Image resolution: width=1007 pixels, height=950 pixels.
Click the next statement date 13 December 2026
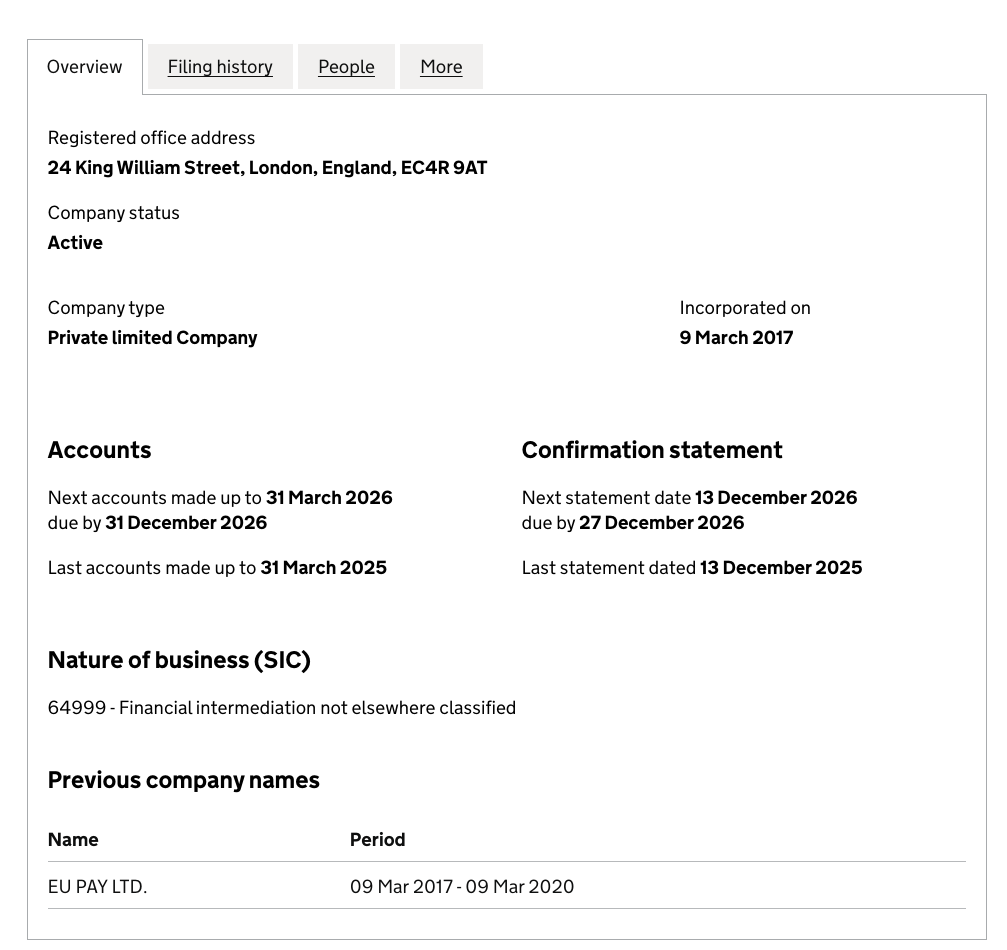776,498
